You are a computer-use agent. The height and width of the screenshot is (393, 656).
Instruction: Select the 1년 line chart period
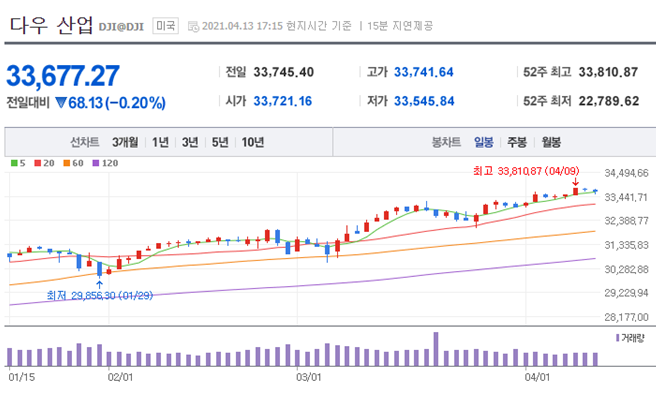(160, 142)
